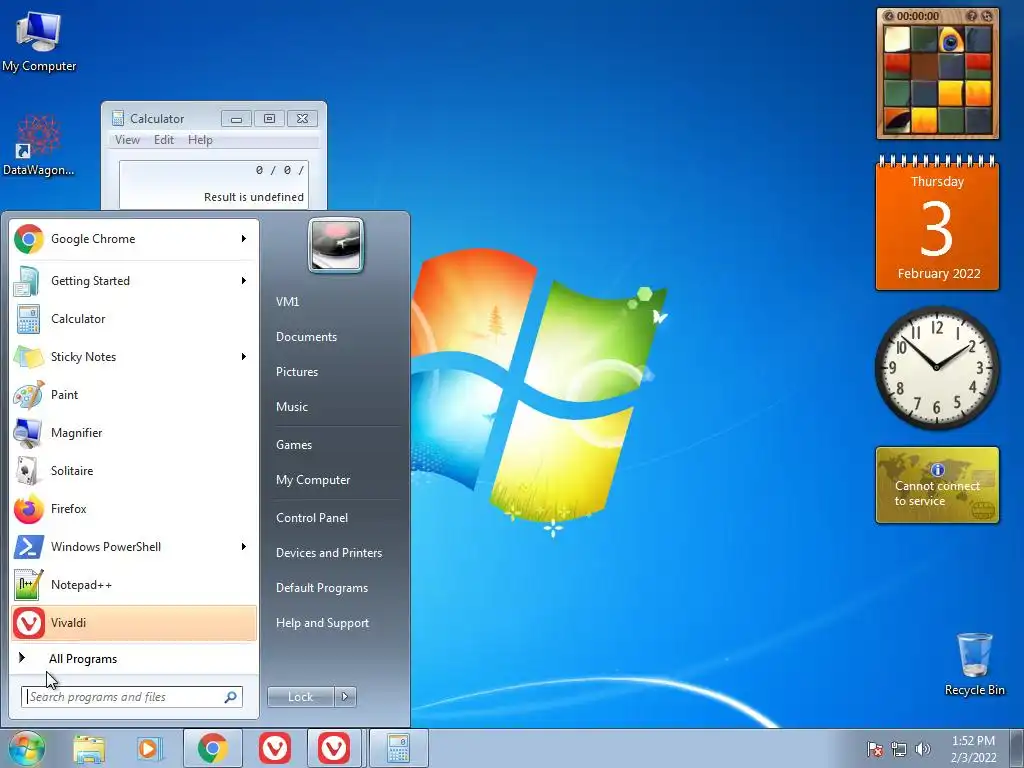The image size is (1024, 768).
Task: Open Sticky Notes in Start menu
Action: (x=134, y=357)
